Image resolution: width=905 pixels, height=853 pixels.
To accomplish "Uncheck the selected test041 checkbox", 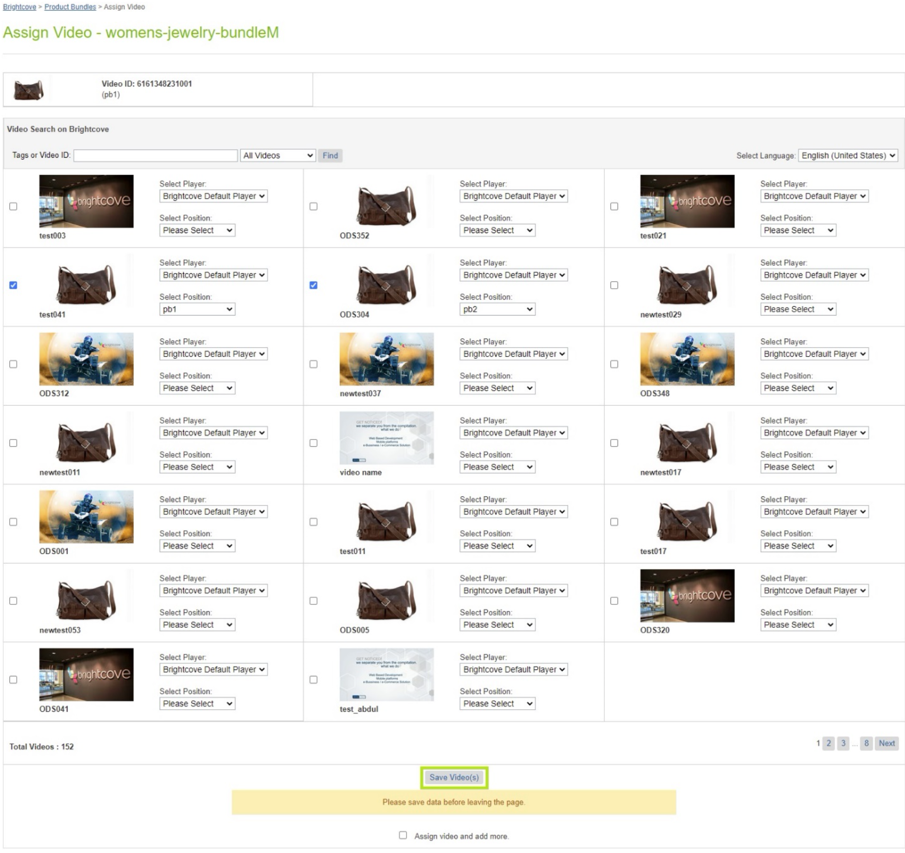I will click(x=13, y=285).
